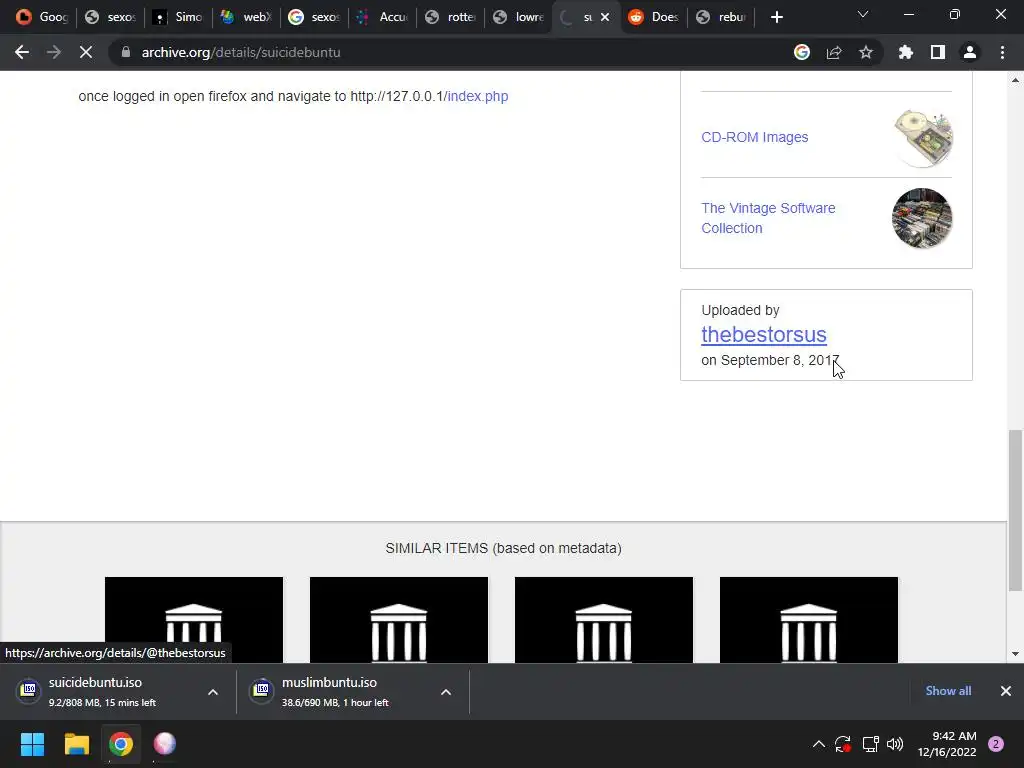This screenshot has height=768, width=1024.
Task: Click the scrollbar down arrow
Action: [x=1015, y=654]
